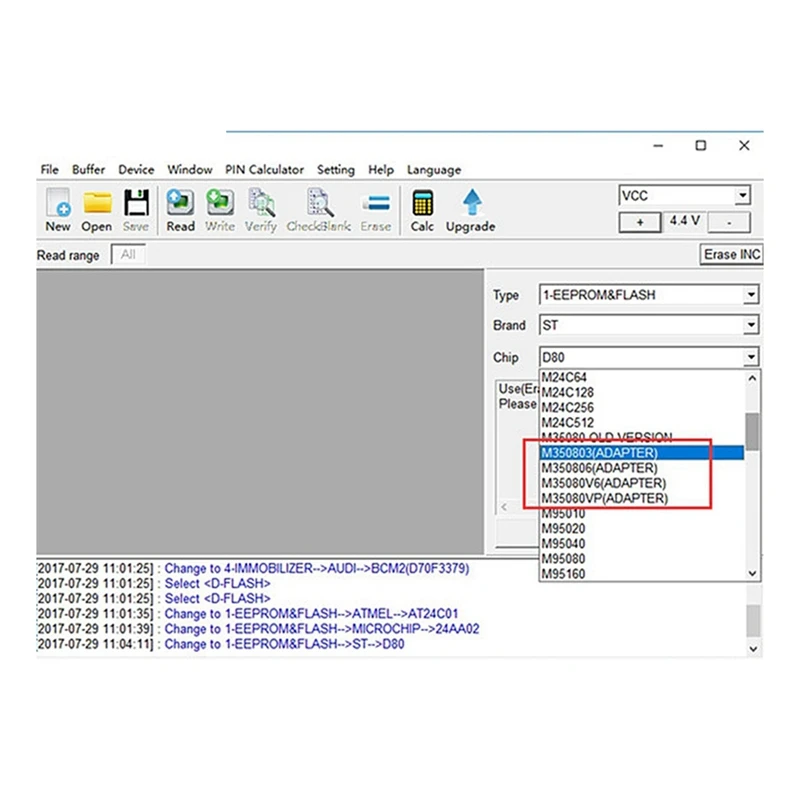Select M35080VP(ADAPTER) in chip list

coord(605,498)
